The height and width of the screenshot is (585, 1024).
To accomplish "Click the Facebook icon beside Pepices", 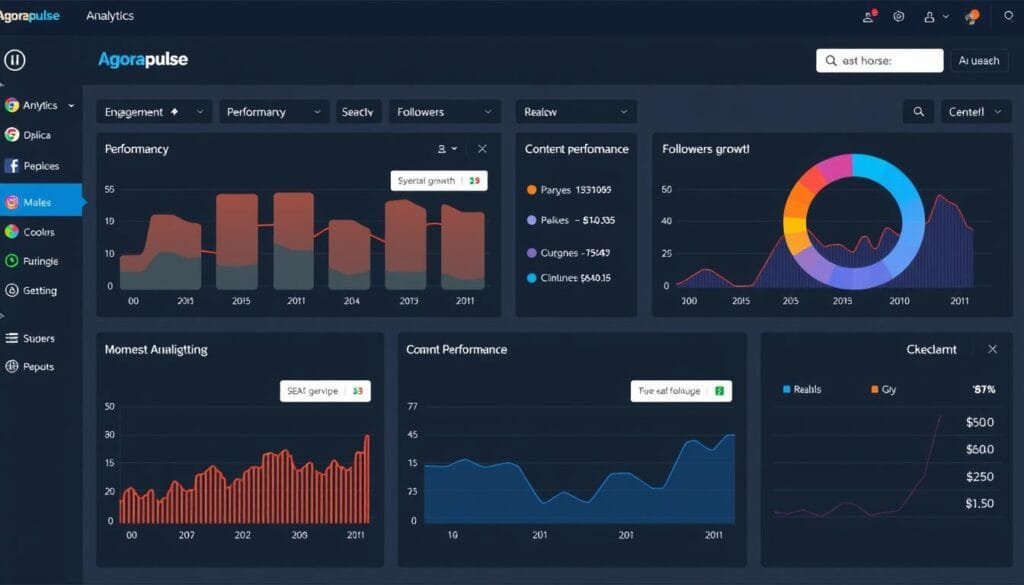I will tap(12, 166).
